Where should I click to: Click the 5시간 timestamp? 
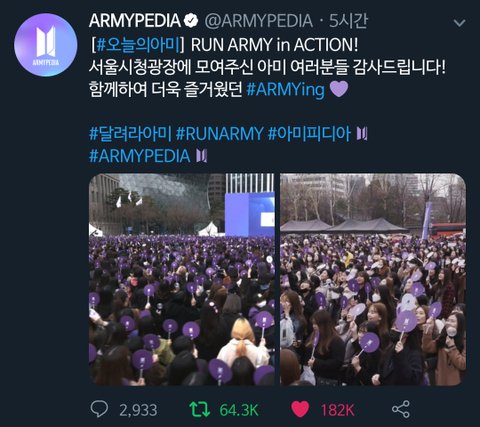pos(348,21)
